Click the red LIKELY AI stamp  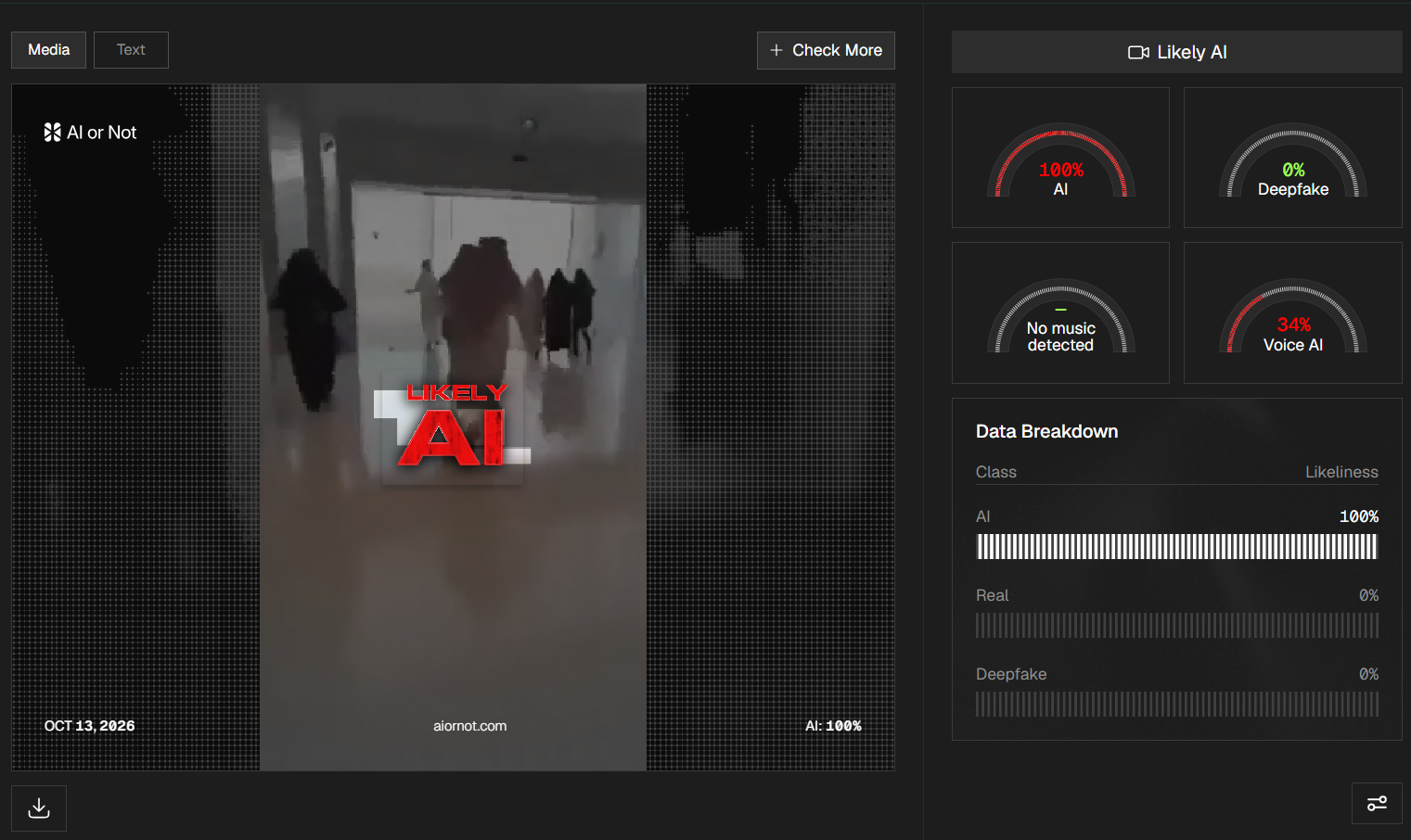(x=453, y=426)
